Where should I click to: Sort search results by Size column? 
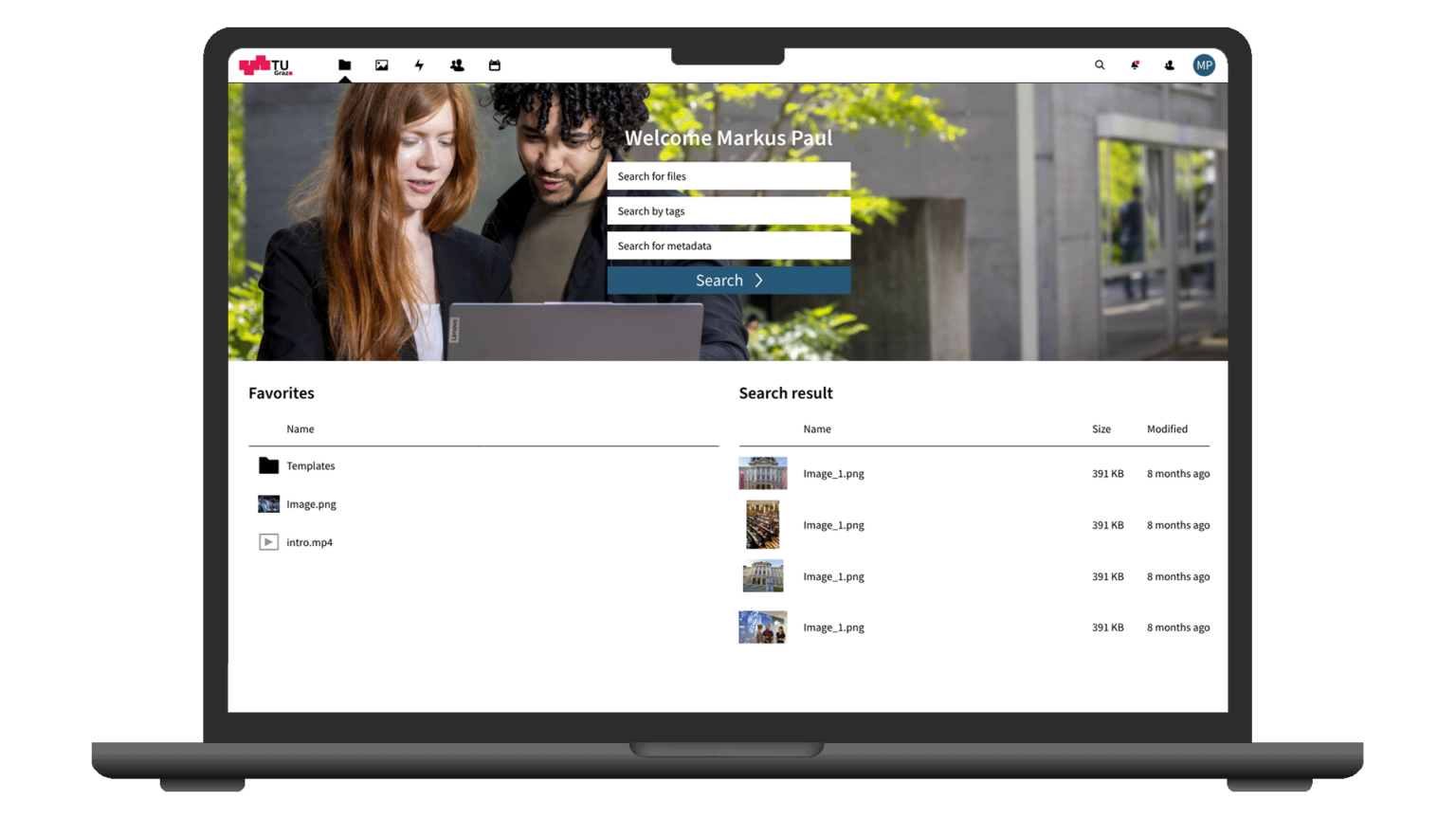point(1101,429)
